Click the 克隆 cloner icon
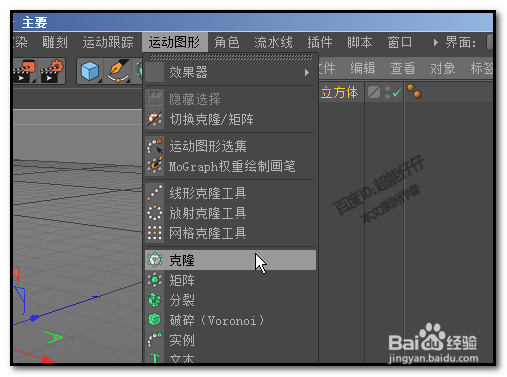The image size is (507, 377). click(x=155, y=260)
